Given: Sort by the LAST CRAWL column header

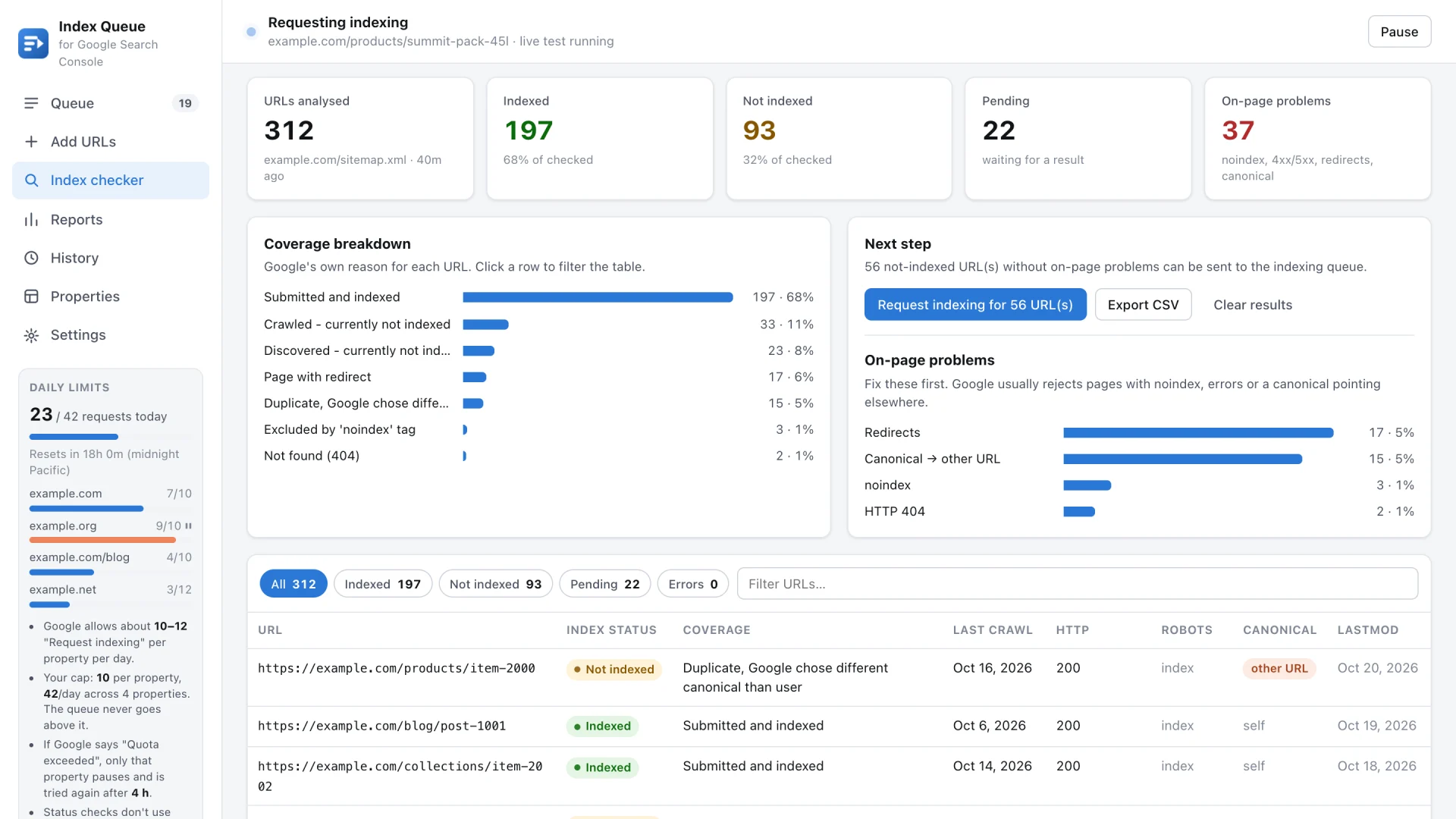Looking at the screenshot, I should (x=993, y=630).
